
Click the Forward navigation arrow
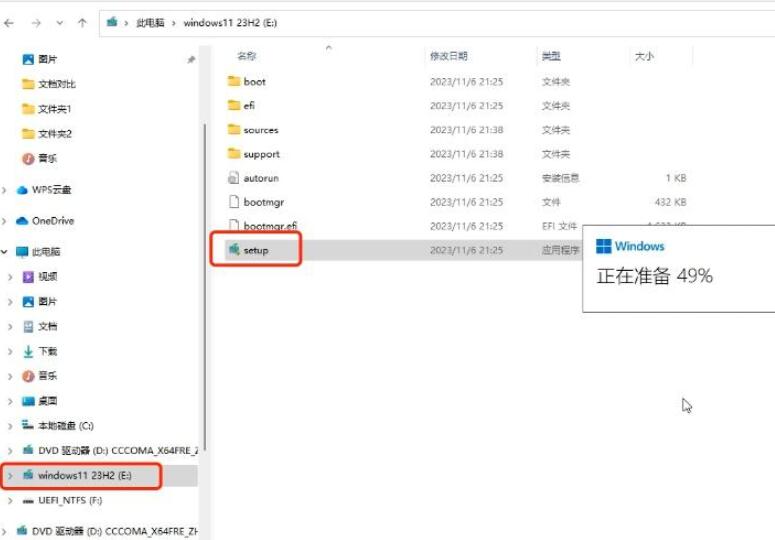36,23
